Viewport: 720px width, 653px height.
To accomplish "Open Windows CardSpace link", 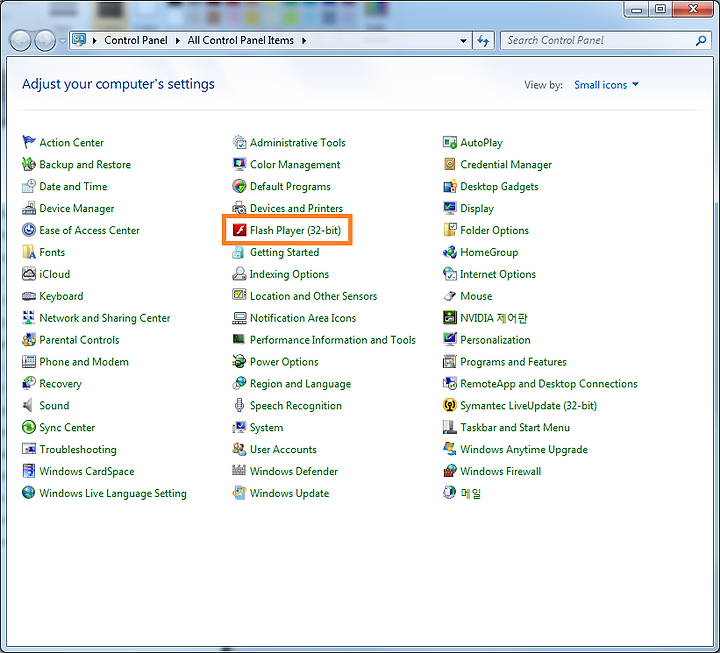I will [x=87, y=471].
